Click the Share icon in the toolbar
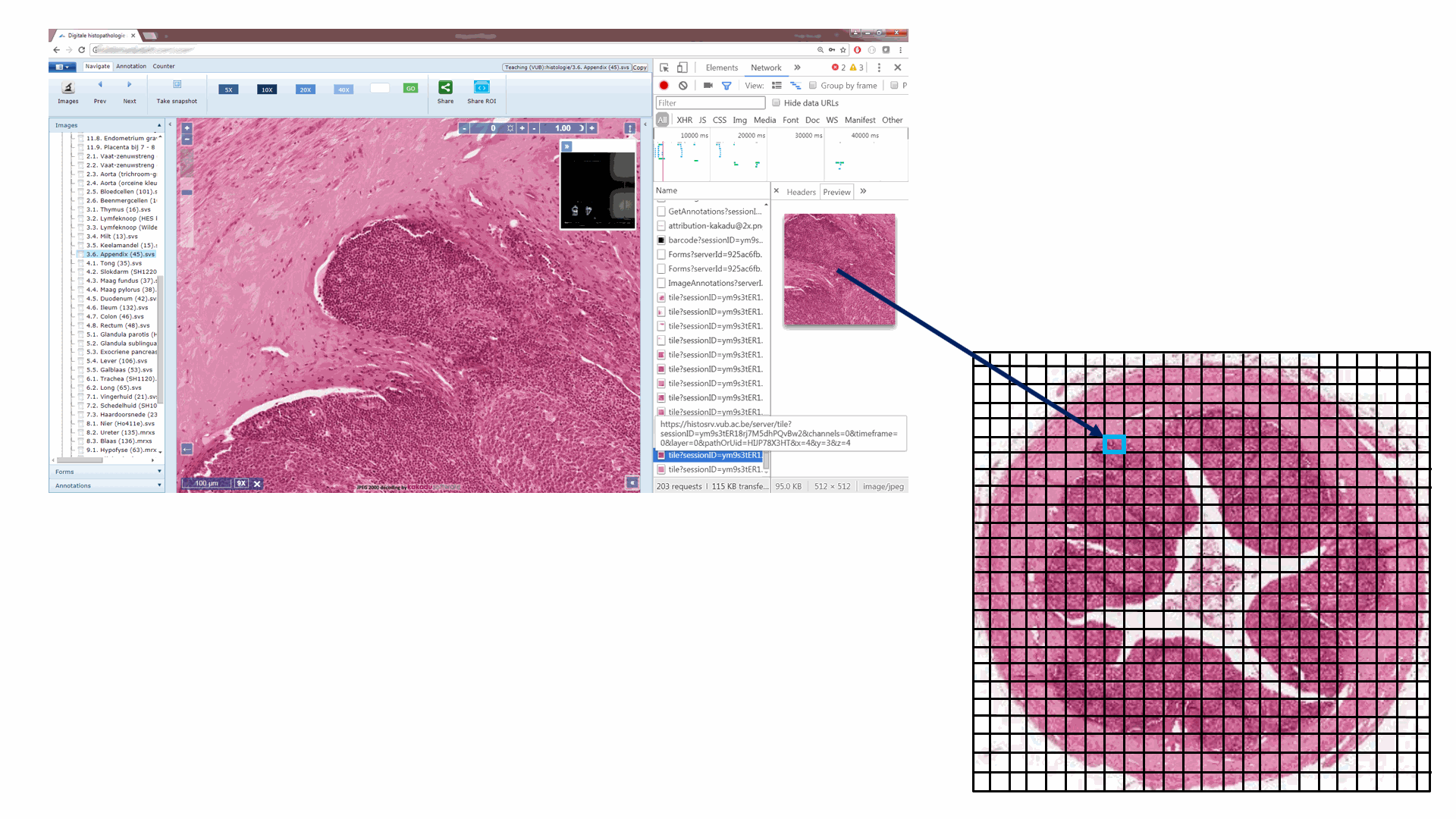Viewport: 1456px width, 819px height. click(x=445, y=87)
